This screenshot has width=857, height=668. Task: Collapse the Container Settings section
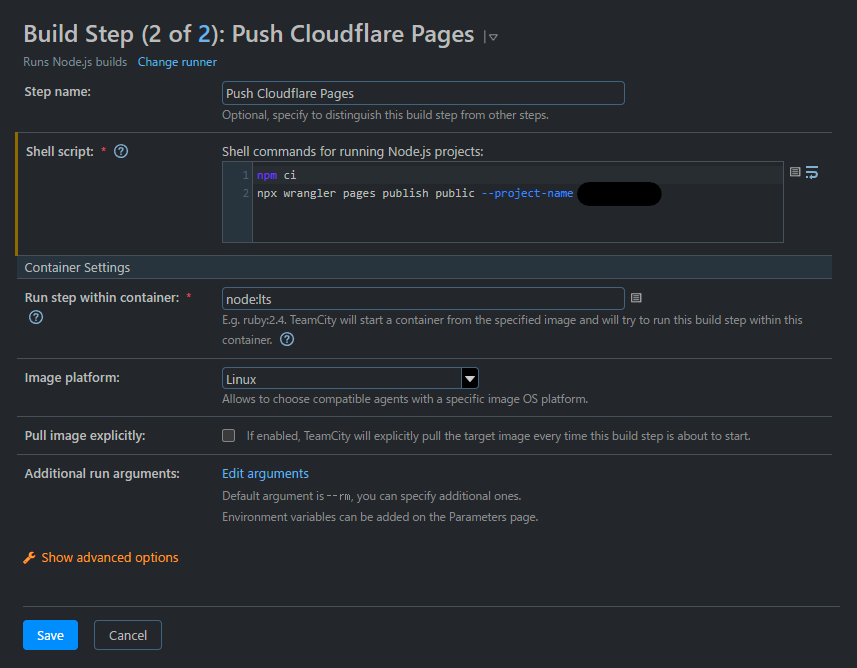click(77, 267)
